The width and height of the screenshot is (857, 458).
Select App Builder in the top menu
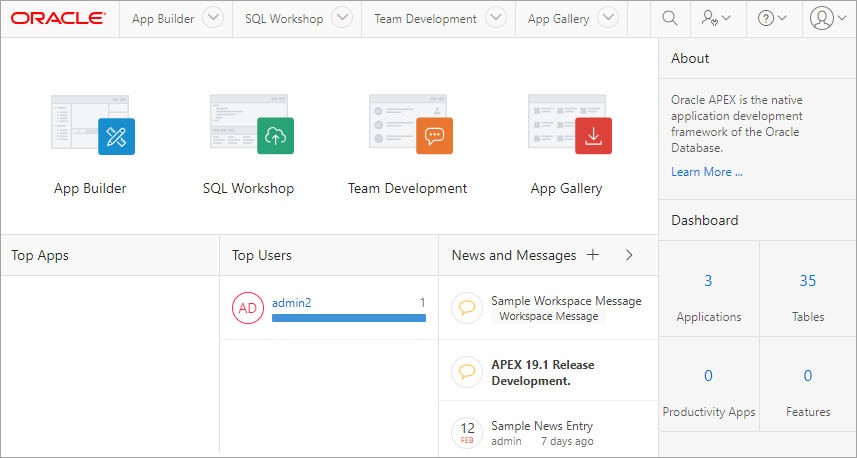(x=163, y=19)
